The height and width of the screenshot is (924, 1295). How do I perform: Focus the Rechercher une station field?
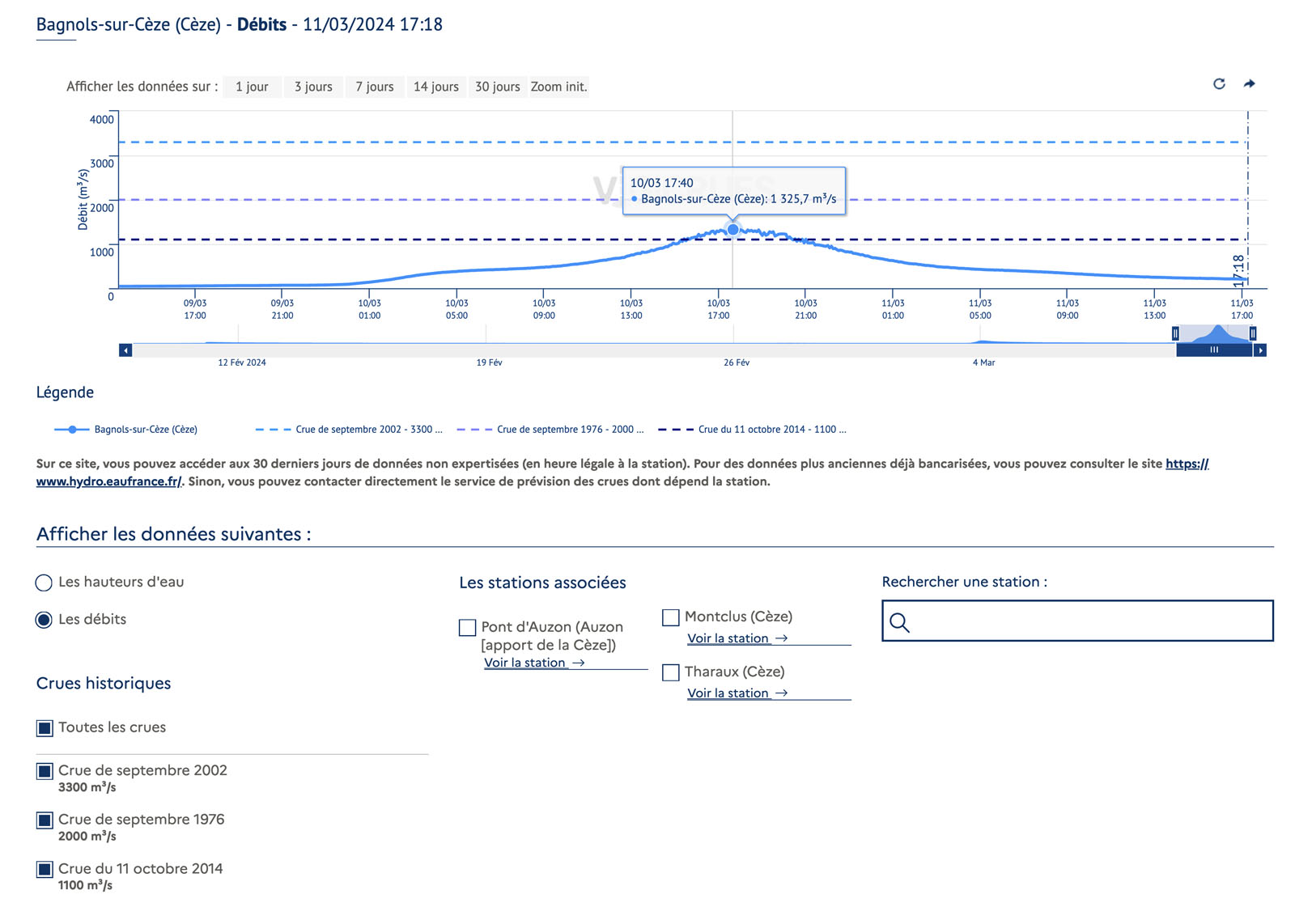pos(1089,621)
